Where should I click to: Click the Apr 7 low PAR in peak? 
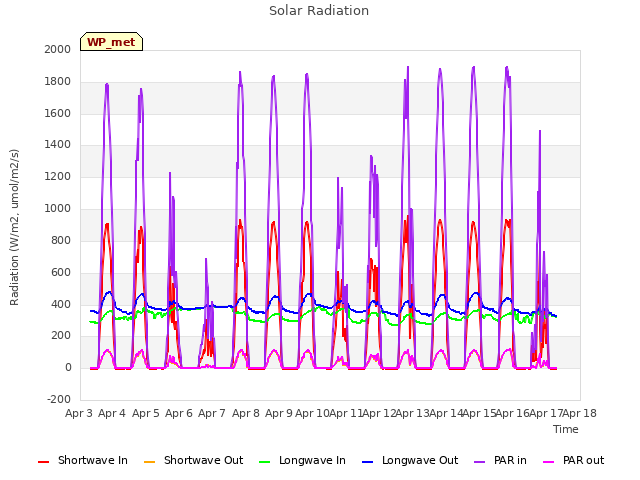tap(206, 259)
